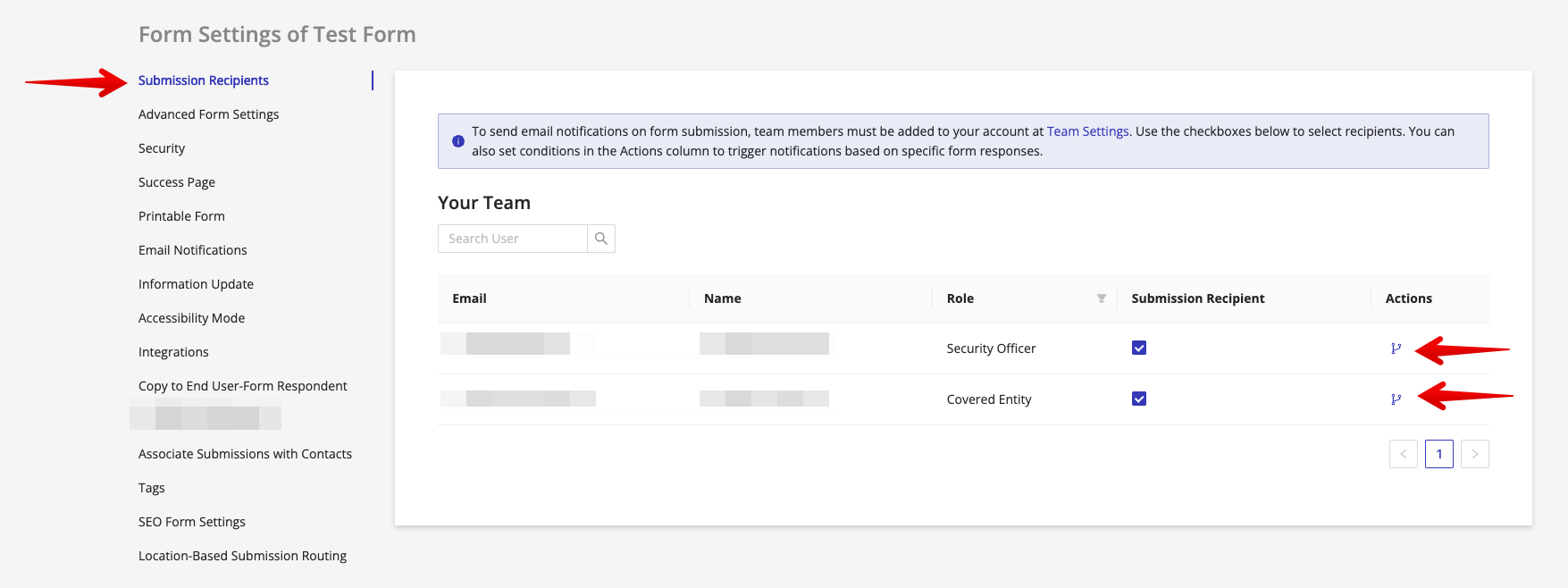Navigate to Integrations section
1568x588 pixels.
(173, 352)
